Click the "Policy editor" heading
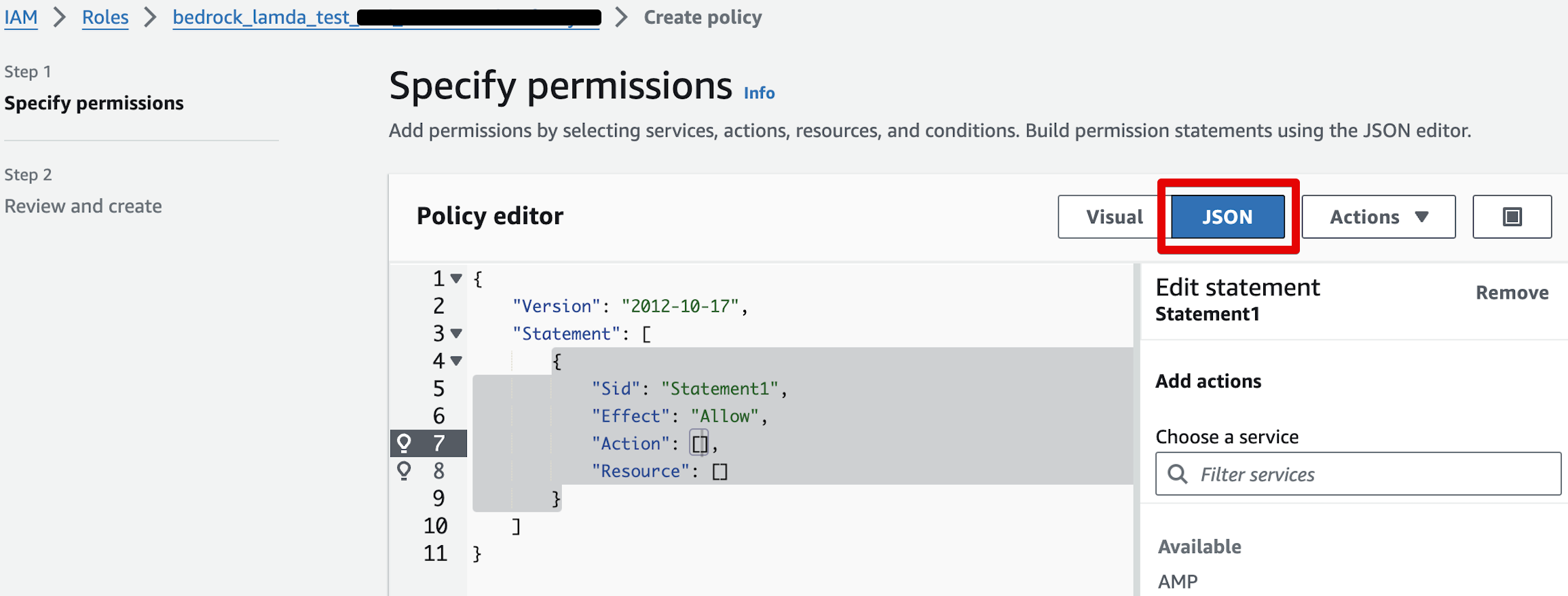 click(x=490, y=216)
